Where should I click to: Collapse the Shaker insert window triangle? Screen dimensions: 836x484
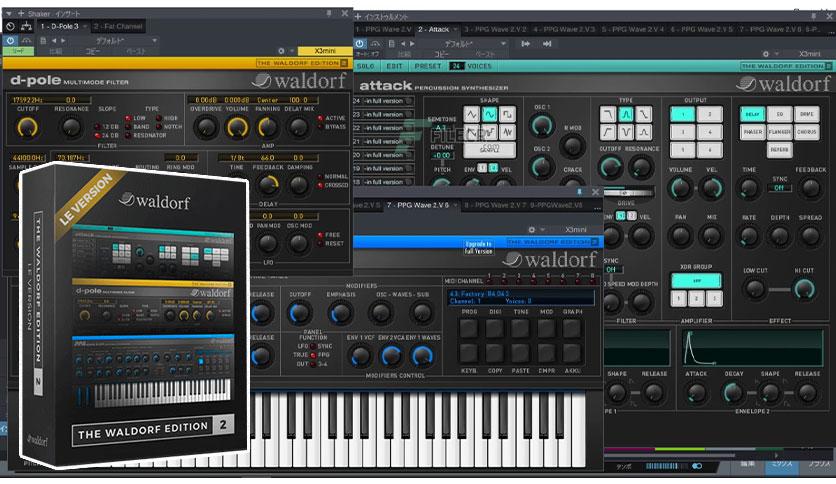[9, 13]
